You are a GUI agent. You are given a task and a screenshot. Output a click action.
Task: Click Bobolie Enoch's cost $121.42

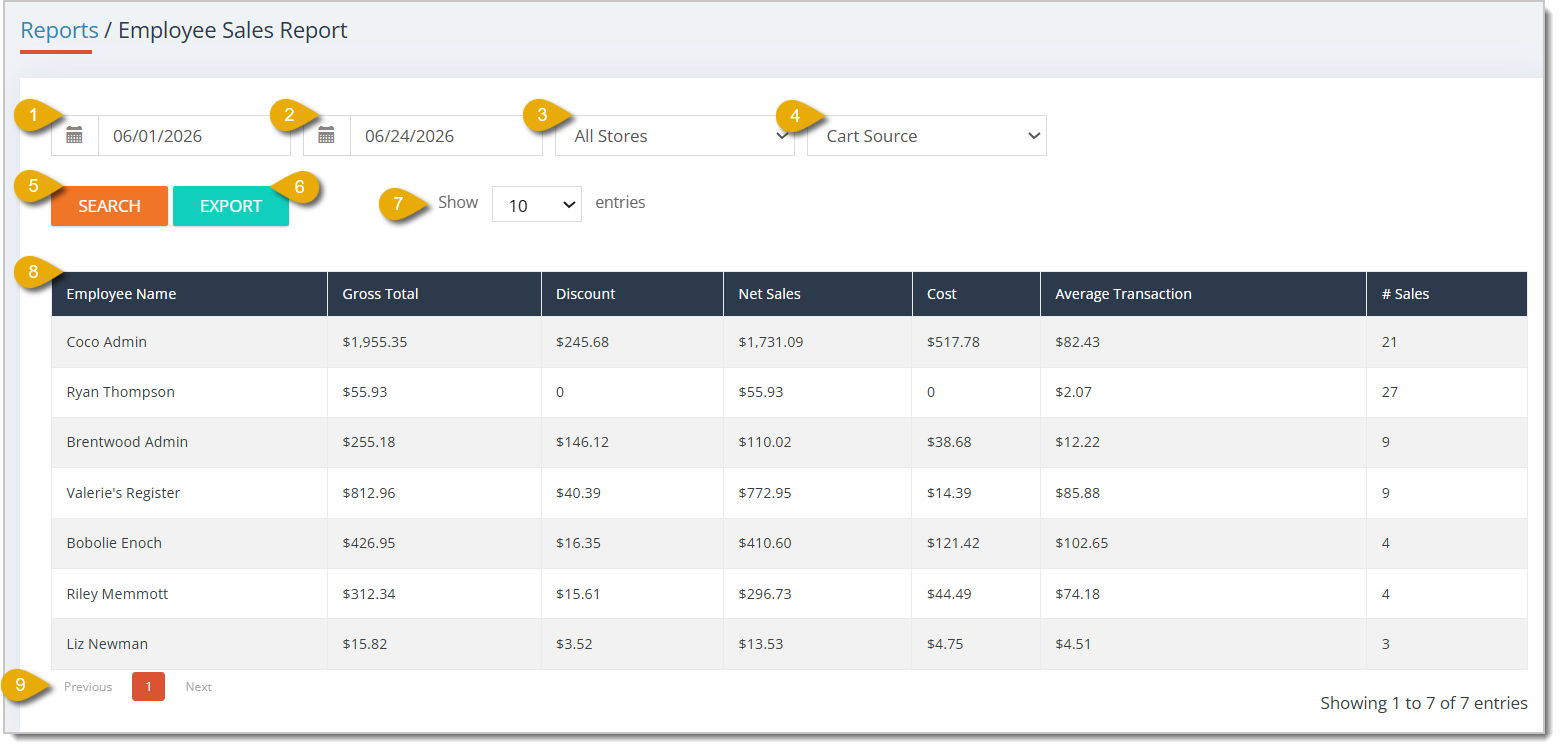(954, 543)
